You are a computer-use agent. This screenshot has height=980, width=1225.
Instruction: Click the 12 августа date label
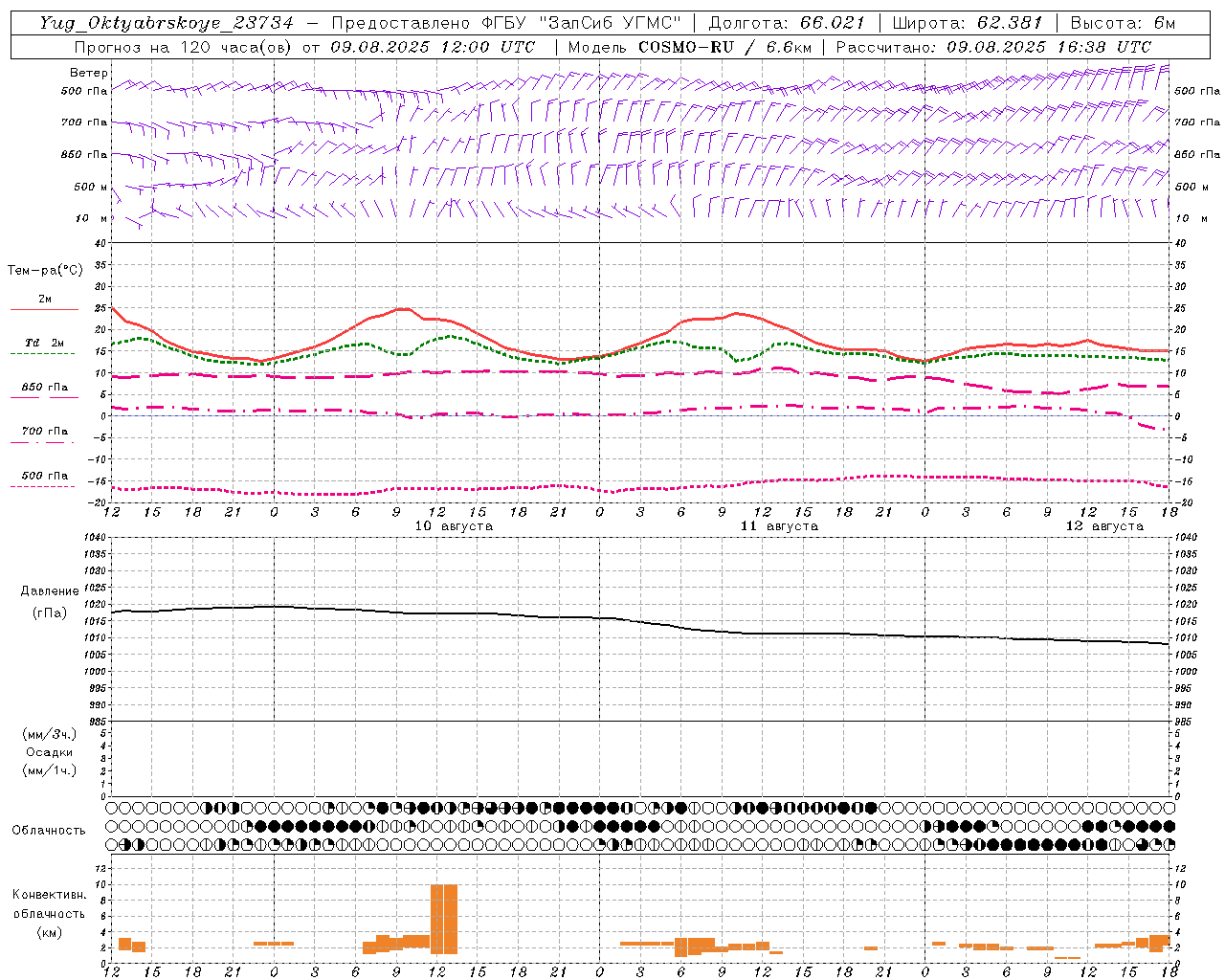click(x=1104, y=526)
